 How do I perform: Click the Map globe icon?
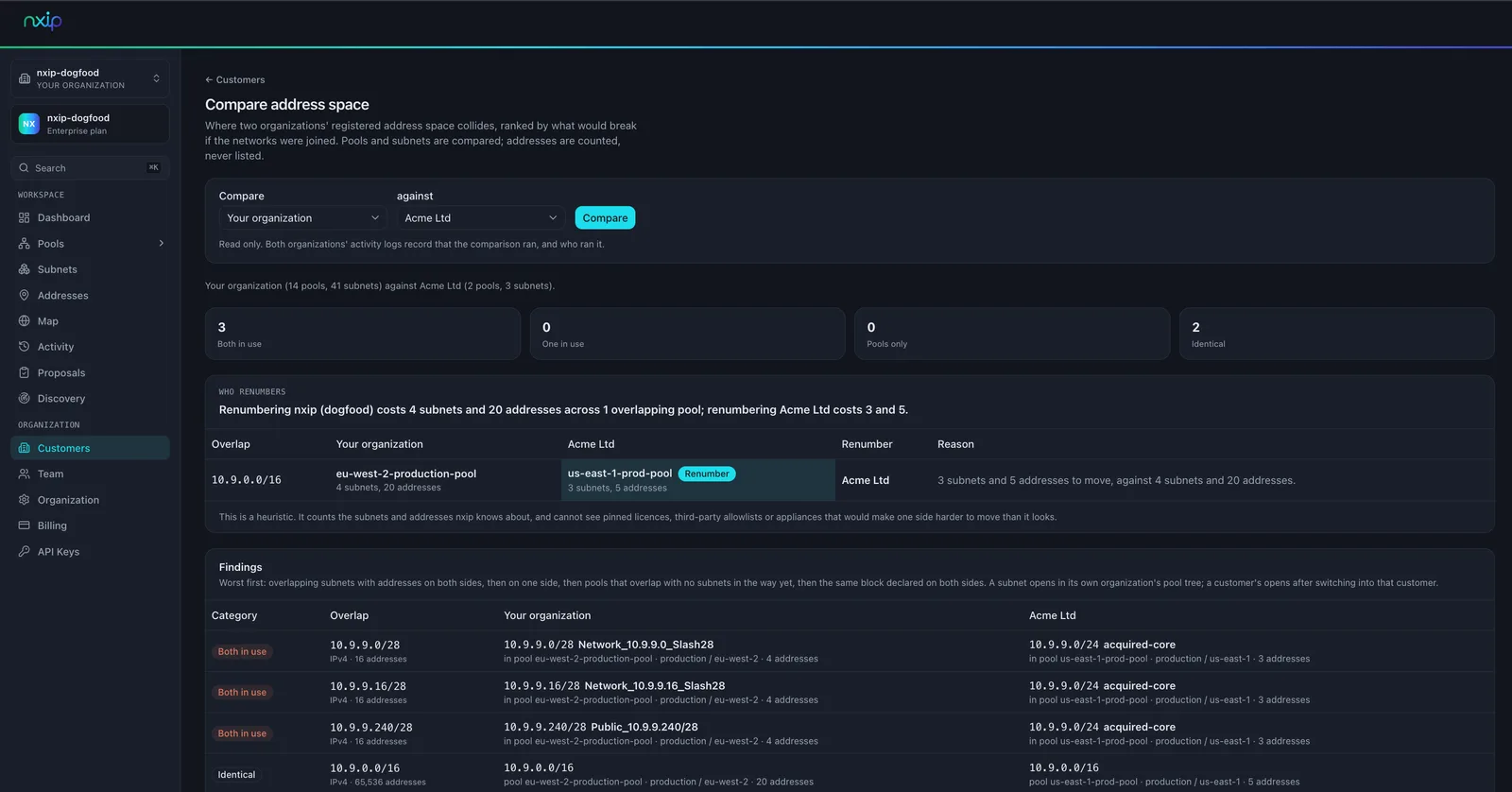[x=25, y=321]
